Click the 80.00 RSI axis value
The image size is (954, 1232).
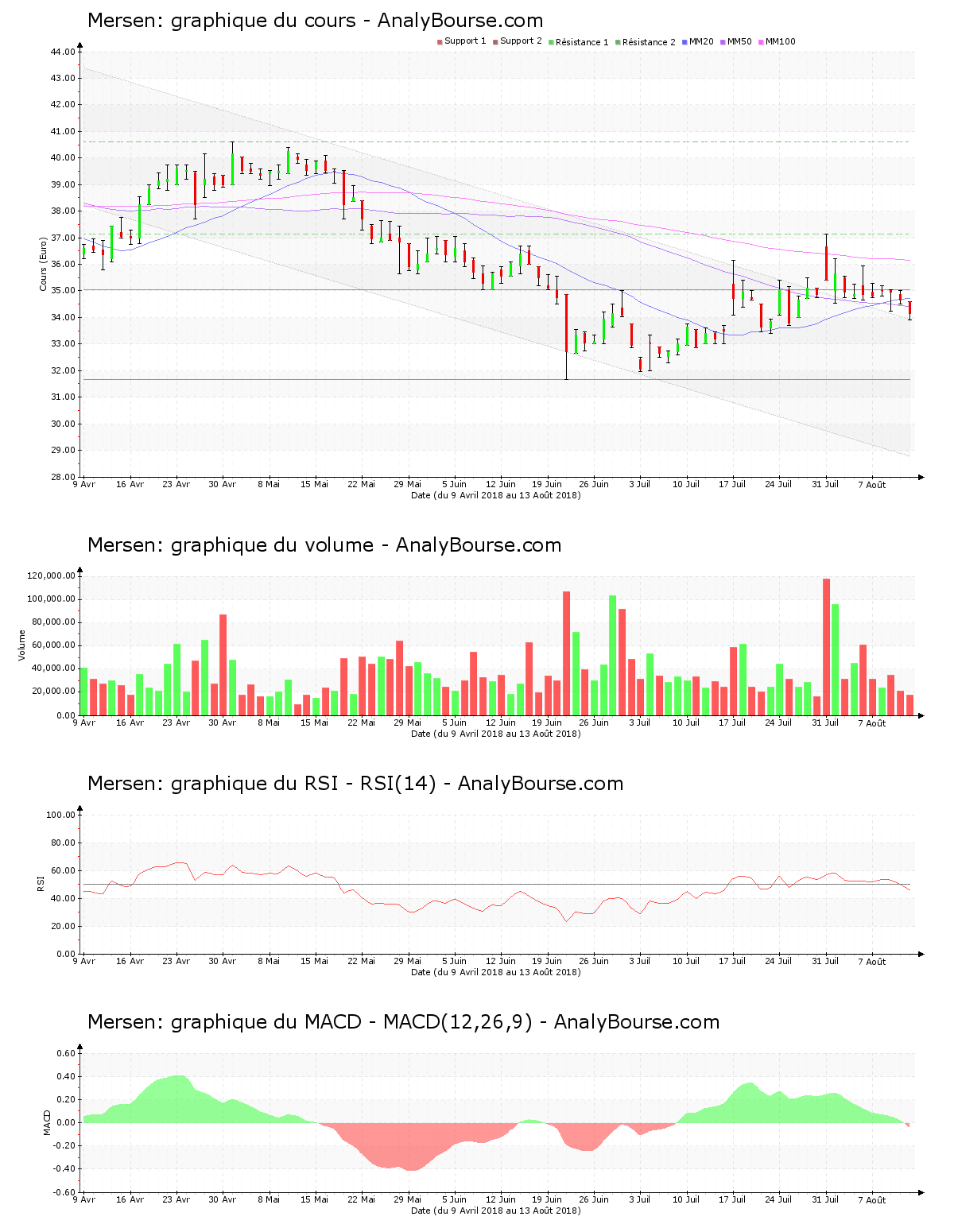63,843
